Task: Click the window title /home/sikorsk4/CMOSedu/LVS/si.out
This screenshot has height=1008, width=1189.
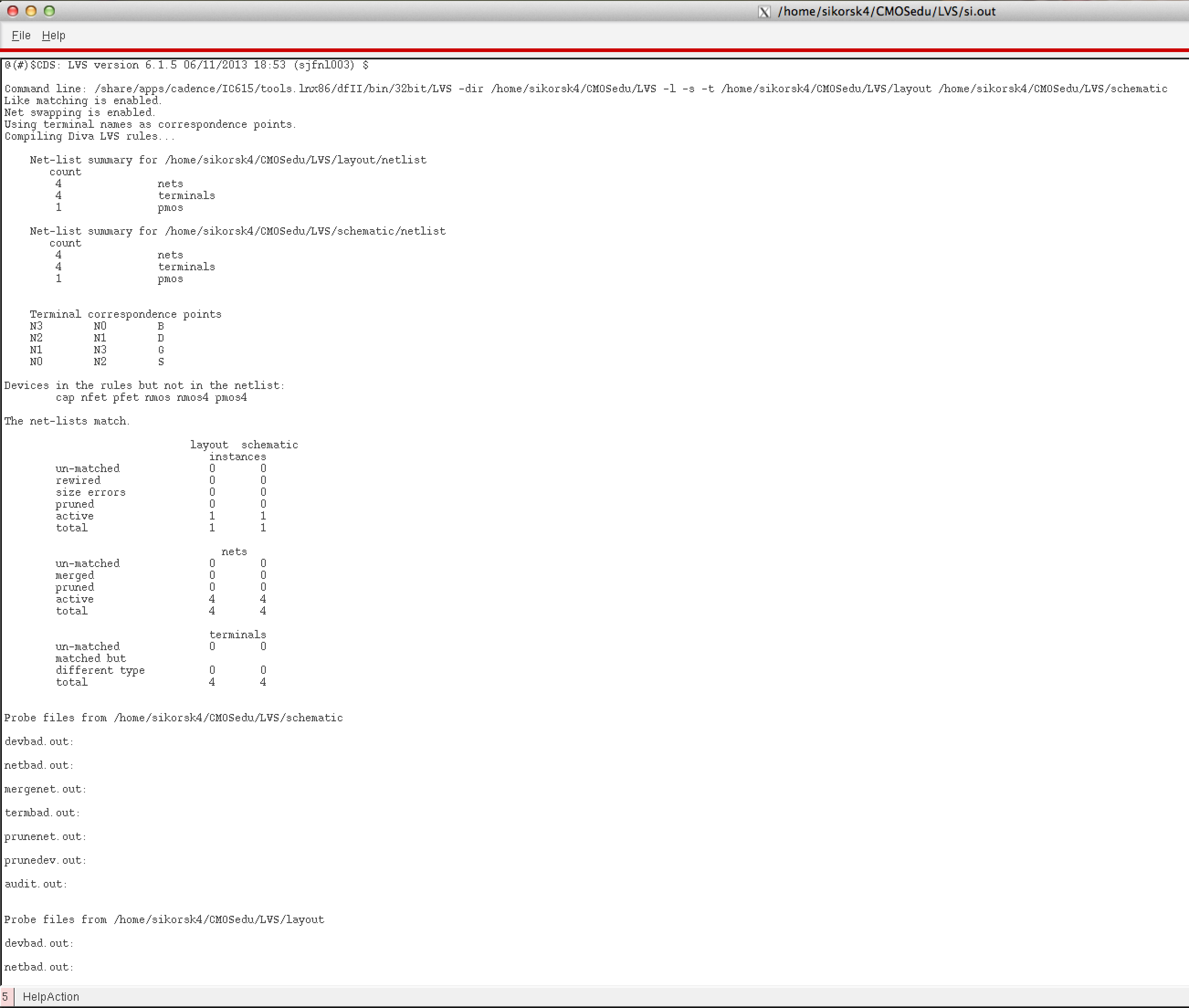Action: coord(887,11)
